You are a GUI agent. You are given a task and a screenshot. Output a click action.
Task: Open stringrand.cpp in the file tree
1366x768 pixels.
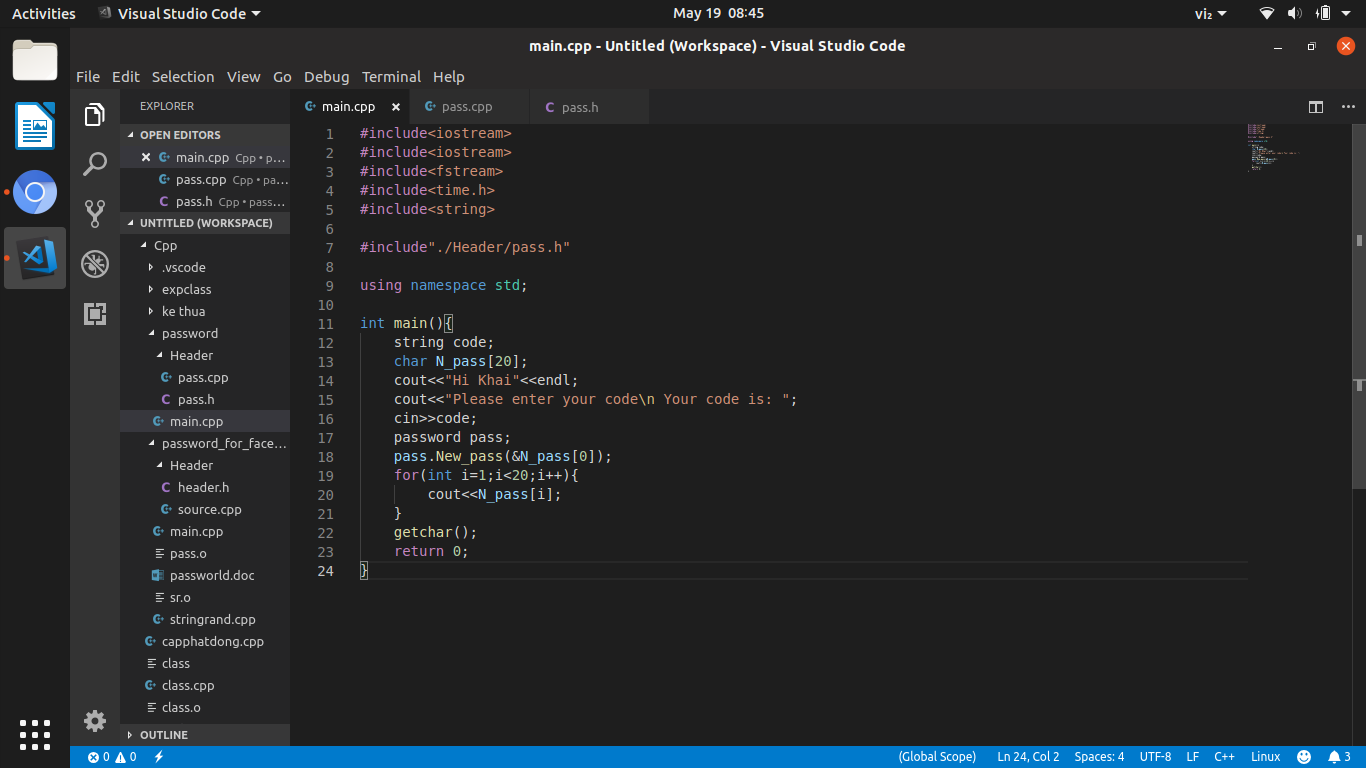[212, 619]
